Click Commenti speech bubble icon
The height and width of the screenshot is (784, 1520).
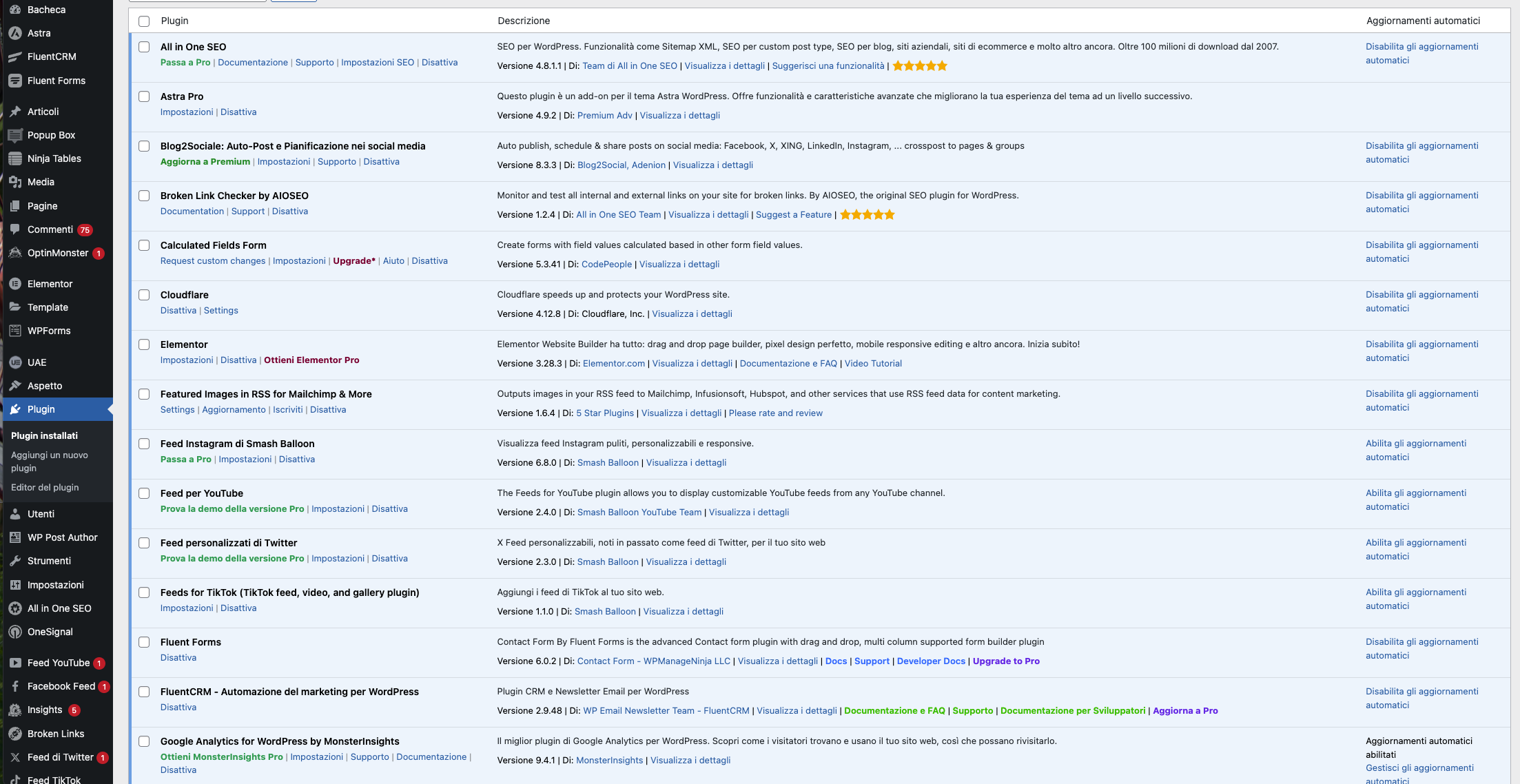point(15,229)
